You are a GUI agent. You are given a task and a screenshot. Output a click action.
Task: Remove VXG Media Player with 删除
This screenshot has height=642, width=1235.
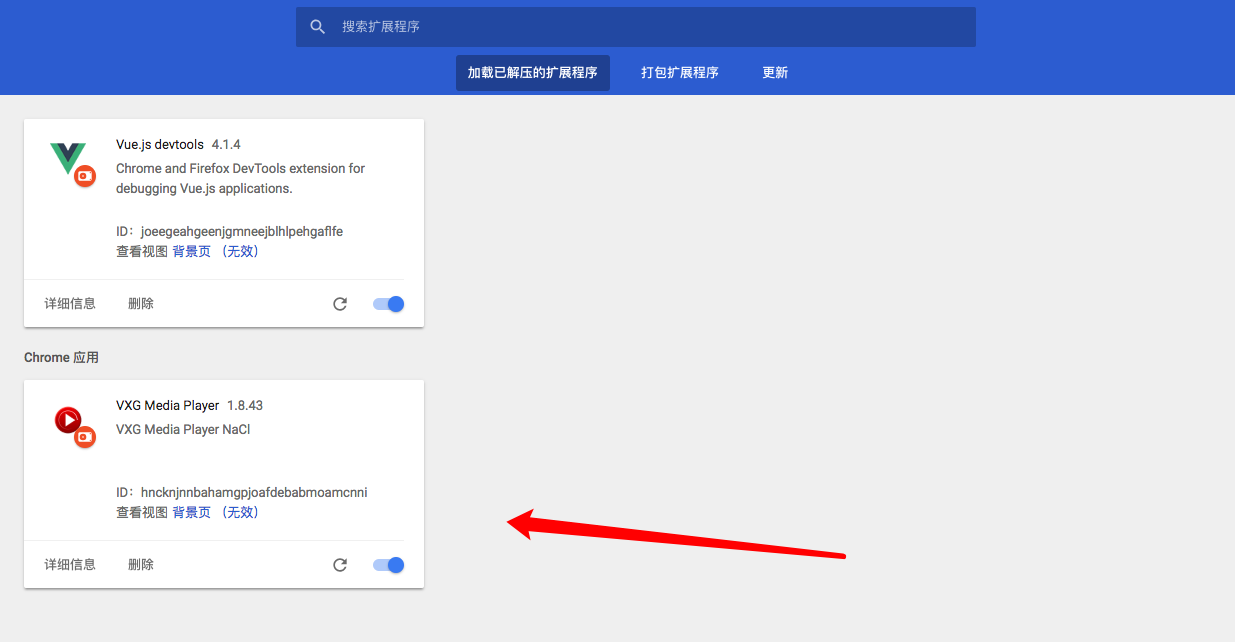[x=141, y=565]
